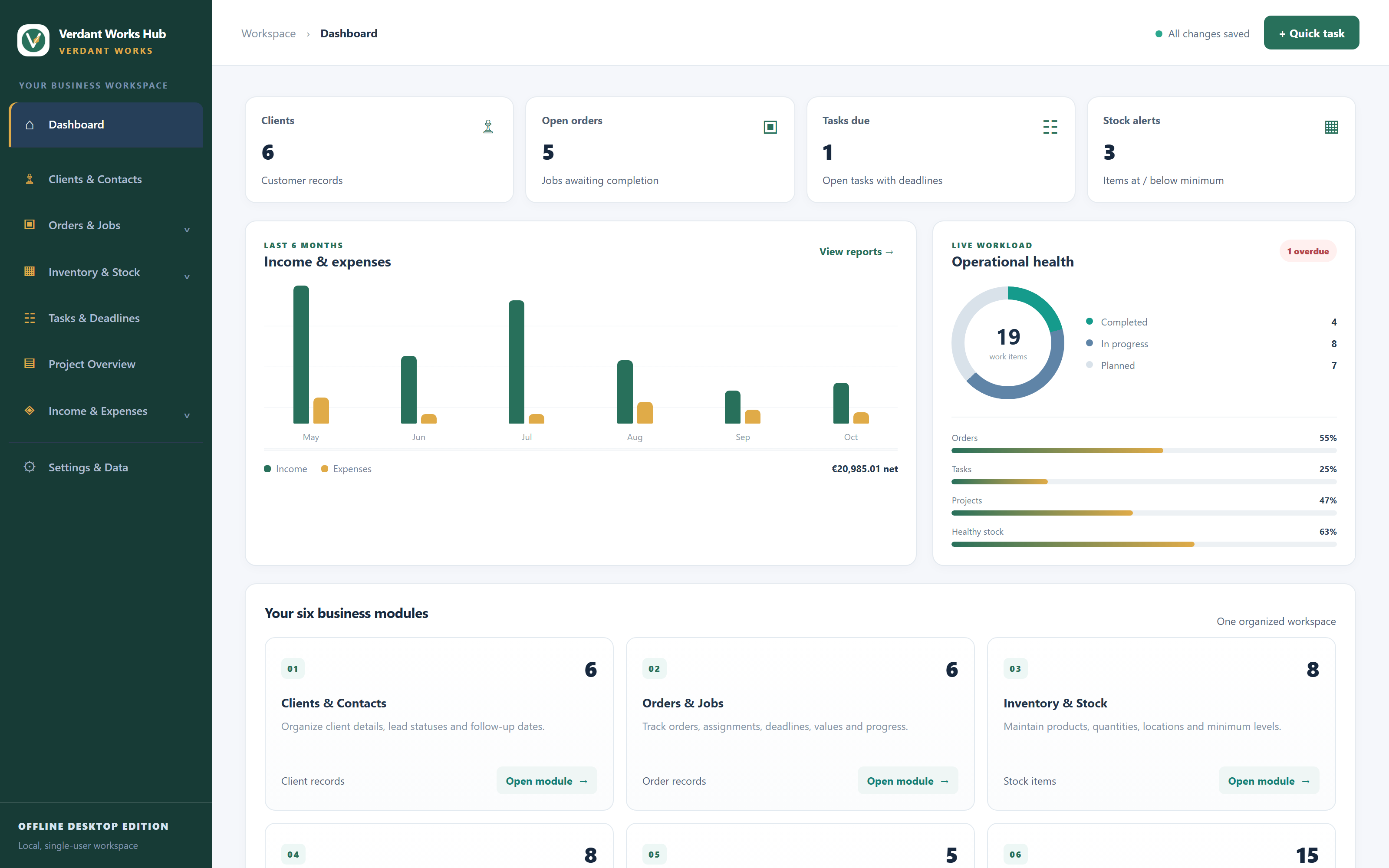Click the Orders & Jobs sidebar icon

[30, 224]
